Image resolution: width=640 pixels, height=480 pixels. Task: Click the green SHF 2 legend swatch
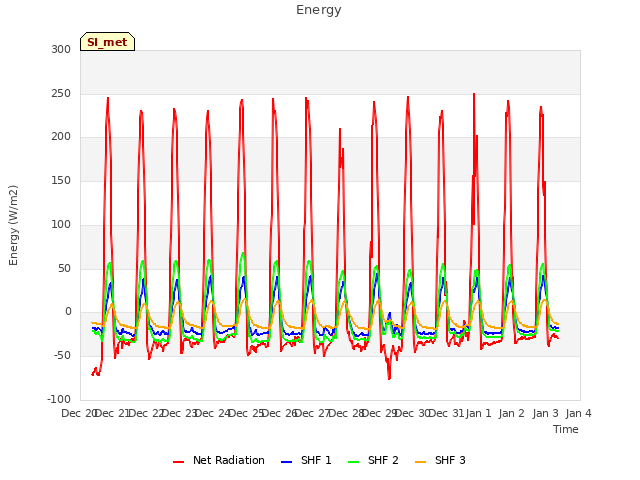click(x=353, y=462)
